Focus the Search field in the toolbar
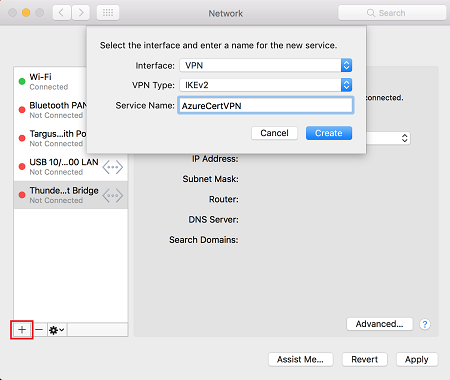 pos(392,13)
